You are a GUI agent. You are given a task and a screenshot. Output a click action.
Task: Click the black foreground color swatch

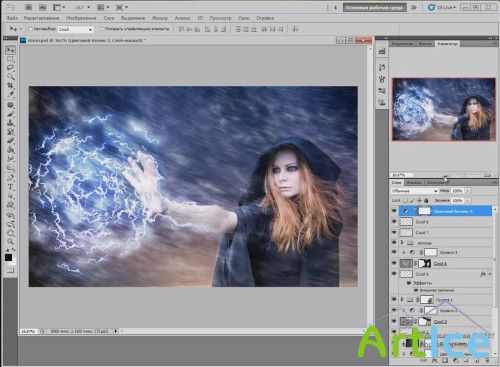point(8,257)
